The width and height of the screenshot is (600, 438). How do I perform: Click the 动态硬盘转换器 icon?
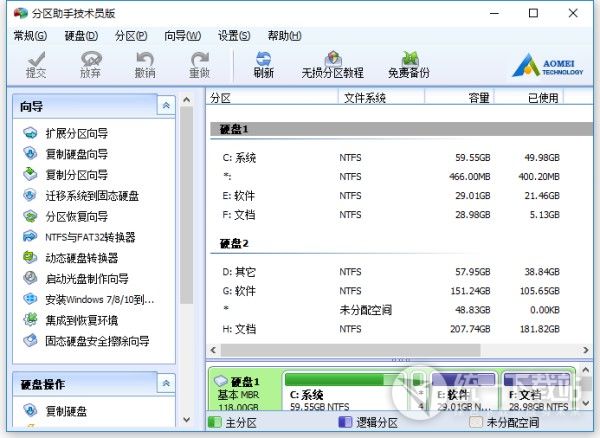[x=30, y=257]
